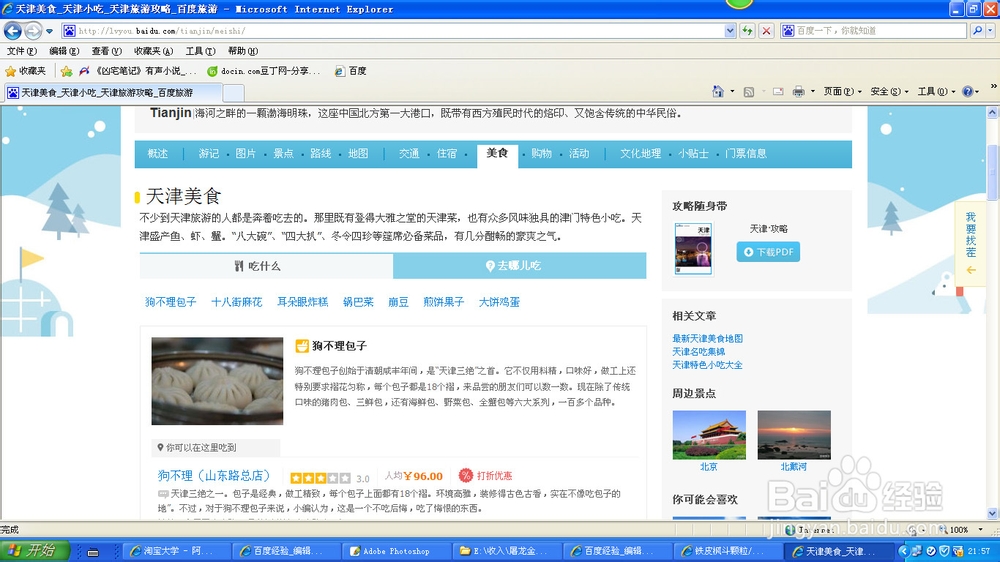Screen dimensions: 1000x562
Task: Go to 概述 section in blue nav
Action: [x=158, y=154]
